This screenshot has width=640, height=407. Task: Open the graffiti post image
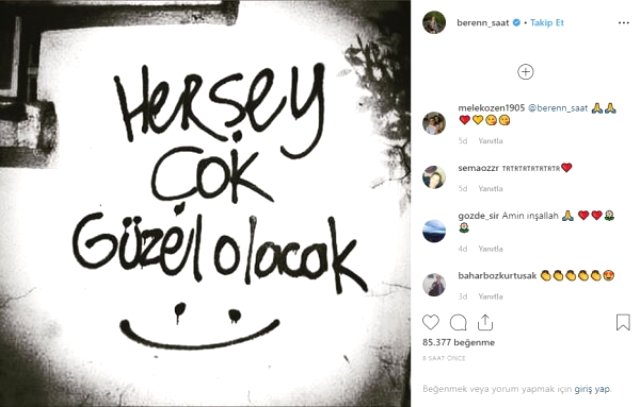pyautogui.click(x=205, y=203)
